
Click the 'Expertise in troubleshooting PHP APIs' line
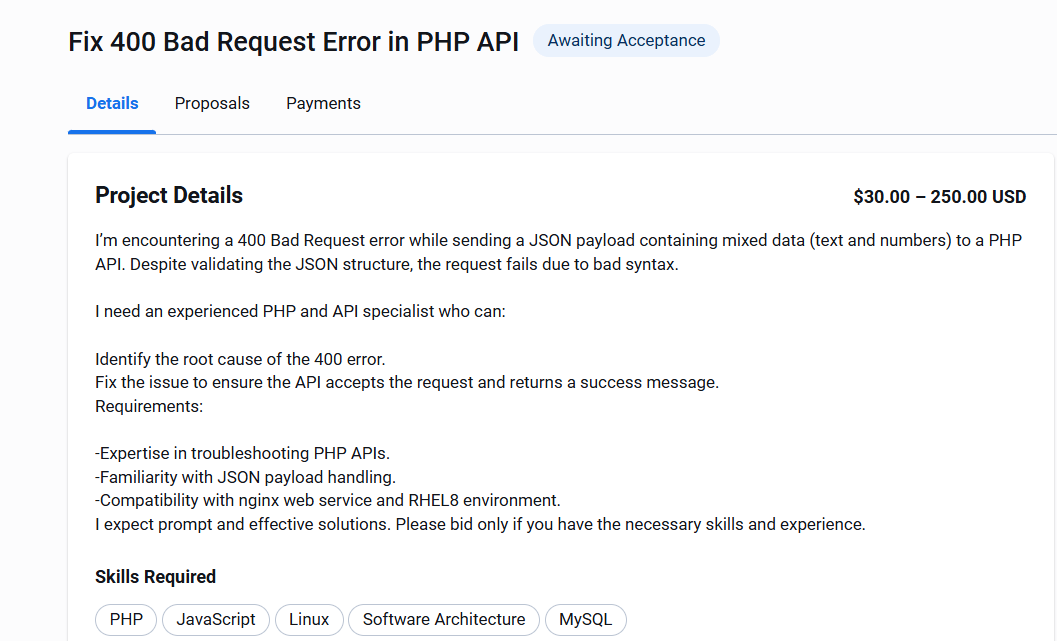pyautogui.click(x=242, y=453)
